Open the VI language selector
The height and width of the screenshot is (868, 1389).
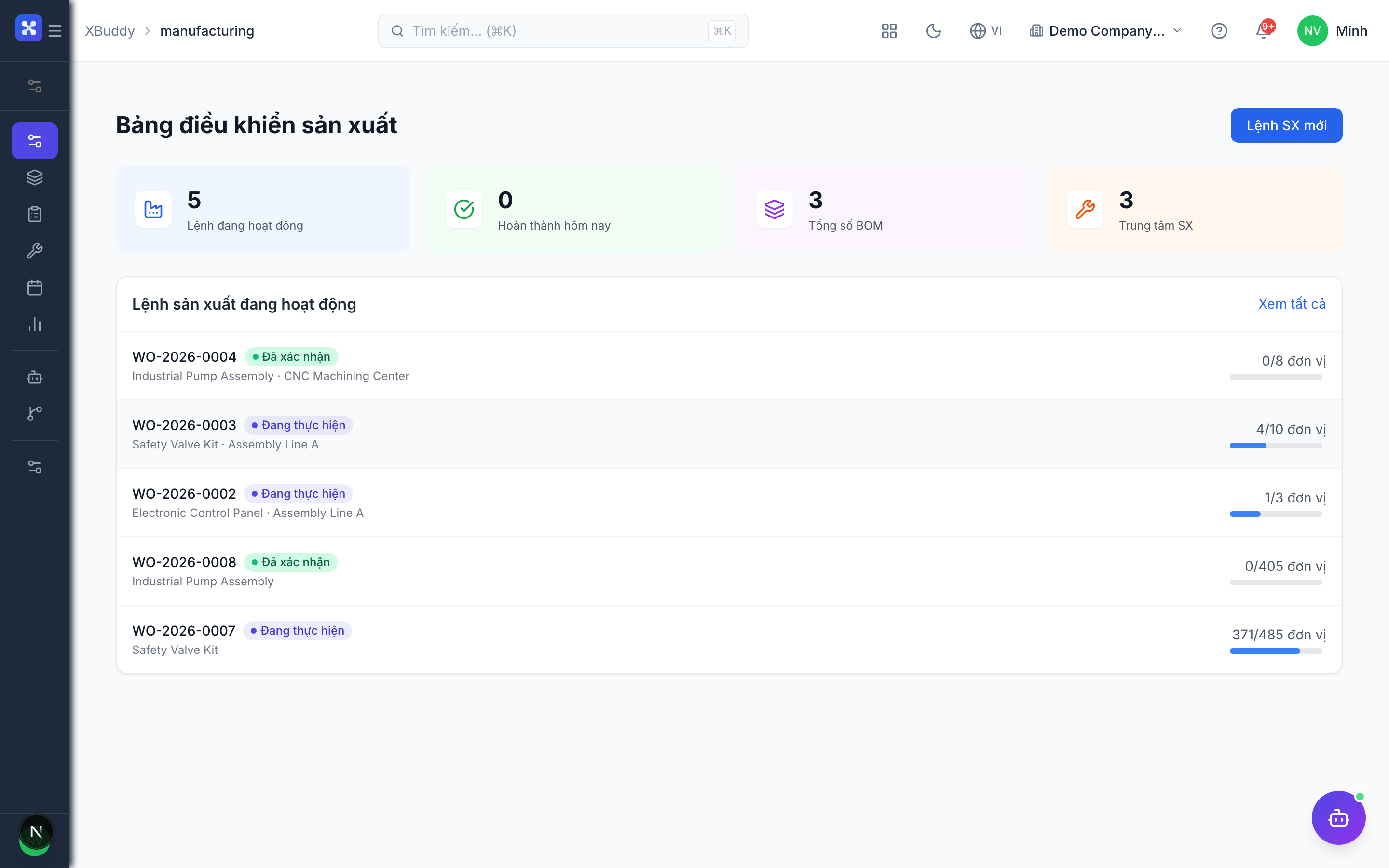click(985, 31)
